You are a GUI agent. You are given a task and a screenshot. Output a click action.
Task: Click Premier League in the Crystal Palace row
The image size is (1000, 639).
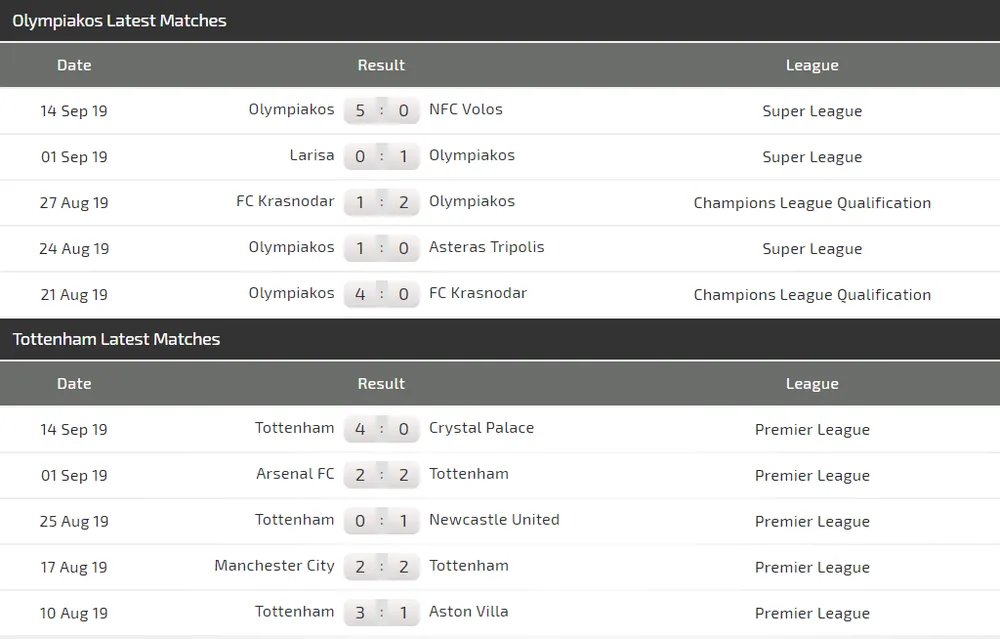pyautogui.click(x=812, y=430)
